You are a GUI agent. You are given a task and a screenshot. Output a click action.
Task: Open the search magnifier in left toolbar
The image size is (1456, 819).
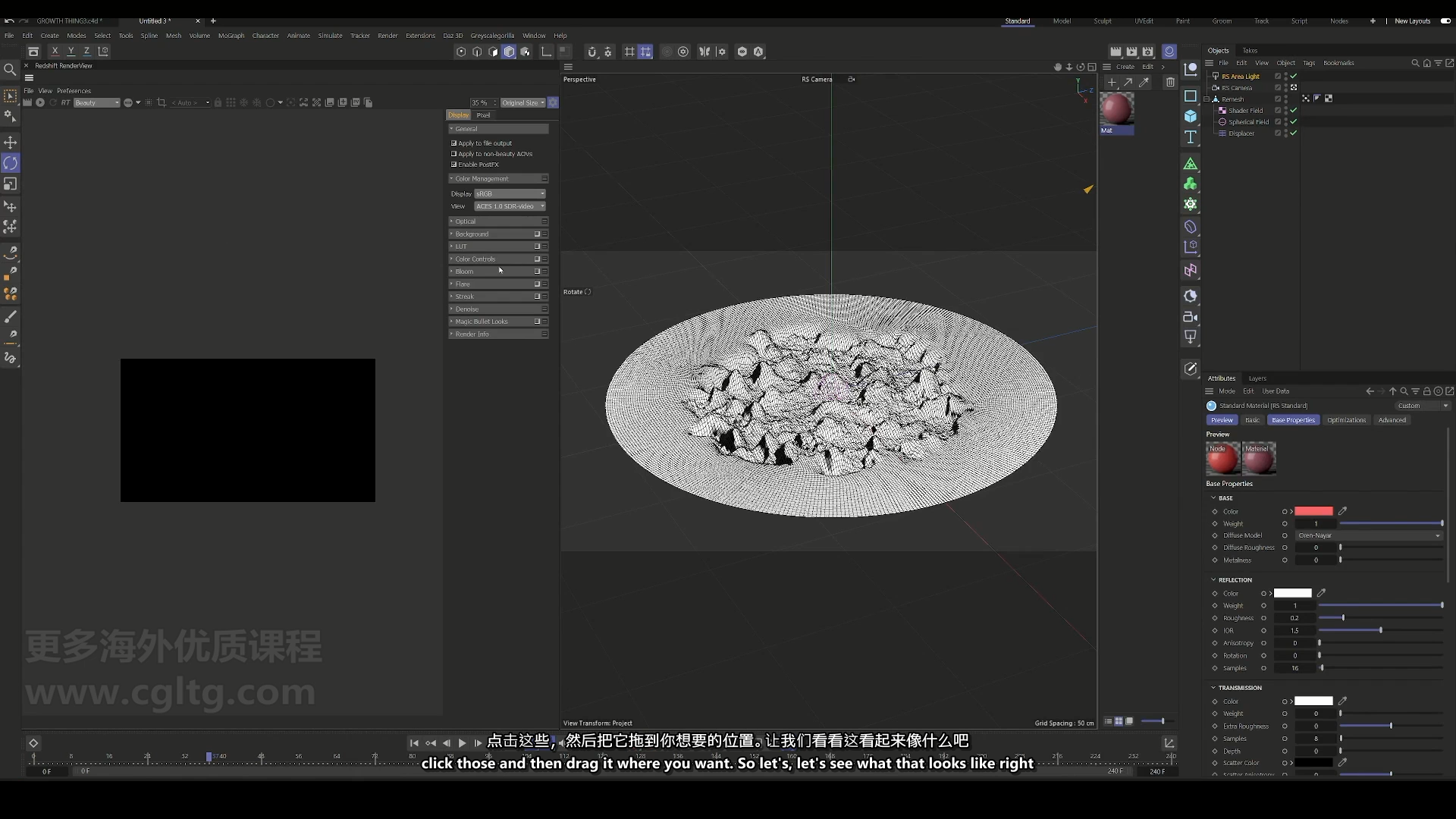tap(10, 70)
